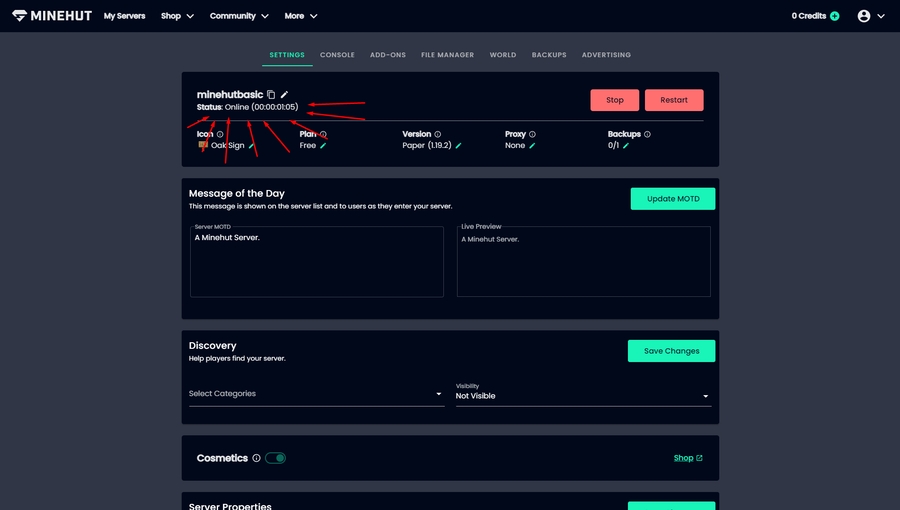Restart the server
900x510 pixels.
674,100
